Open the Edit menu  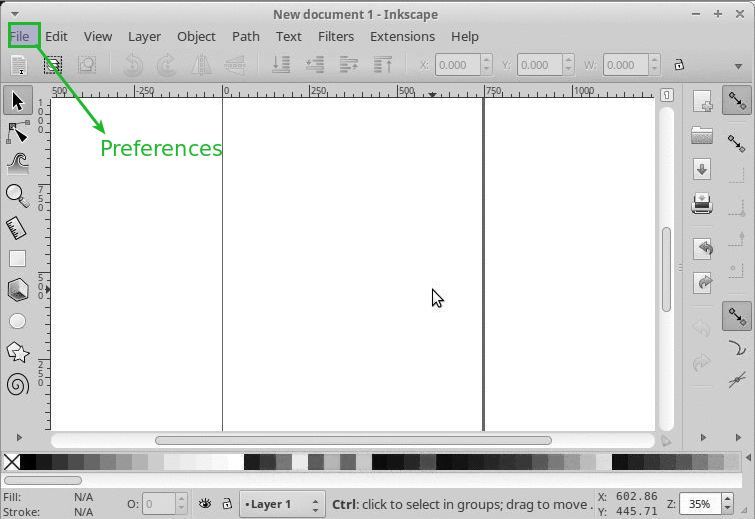coord(56,36)
